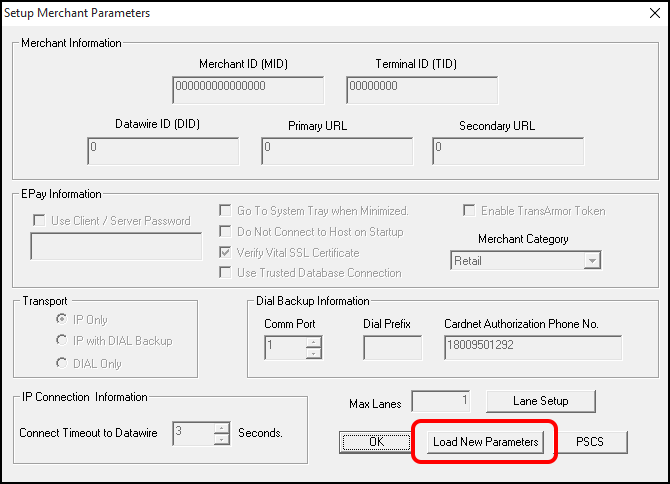Increase Comm Port with up arrow
This screenshot has width=670, height=484.
pyautogui.click(x=314, y=342)
